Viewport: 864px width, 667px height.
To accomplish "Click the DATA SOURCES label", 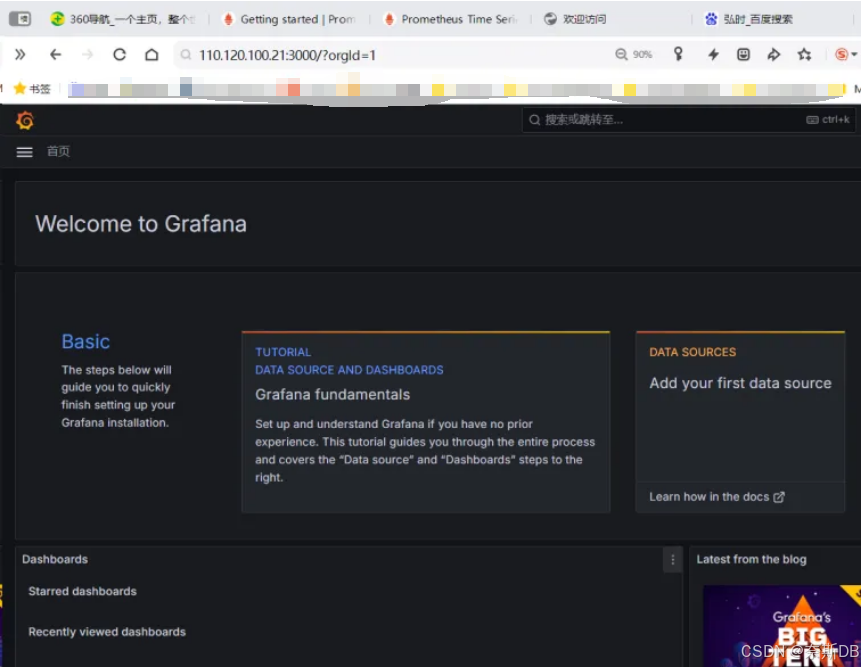I will click(x=693, y=352).
